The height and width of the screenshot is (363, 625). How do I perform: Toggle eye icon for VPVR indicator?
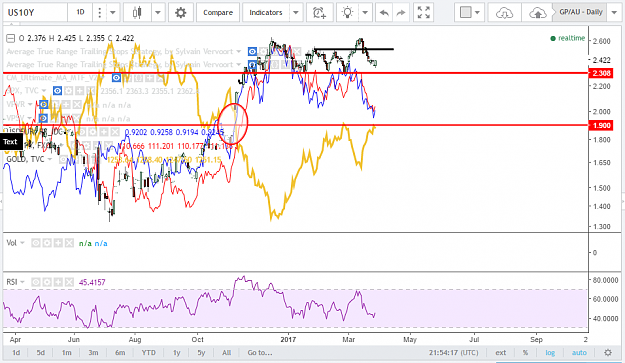43,104
